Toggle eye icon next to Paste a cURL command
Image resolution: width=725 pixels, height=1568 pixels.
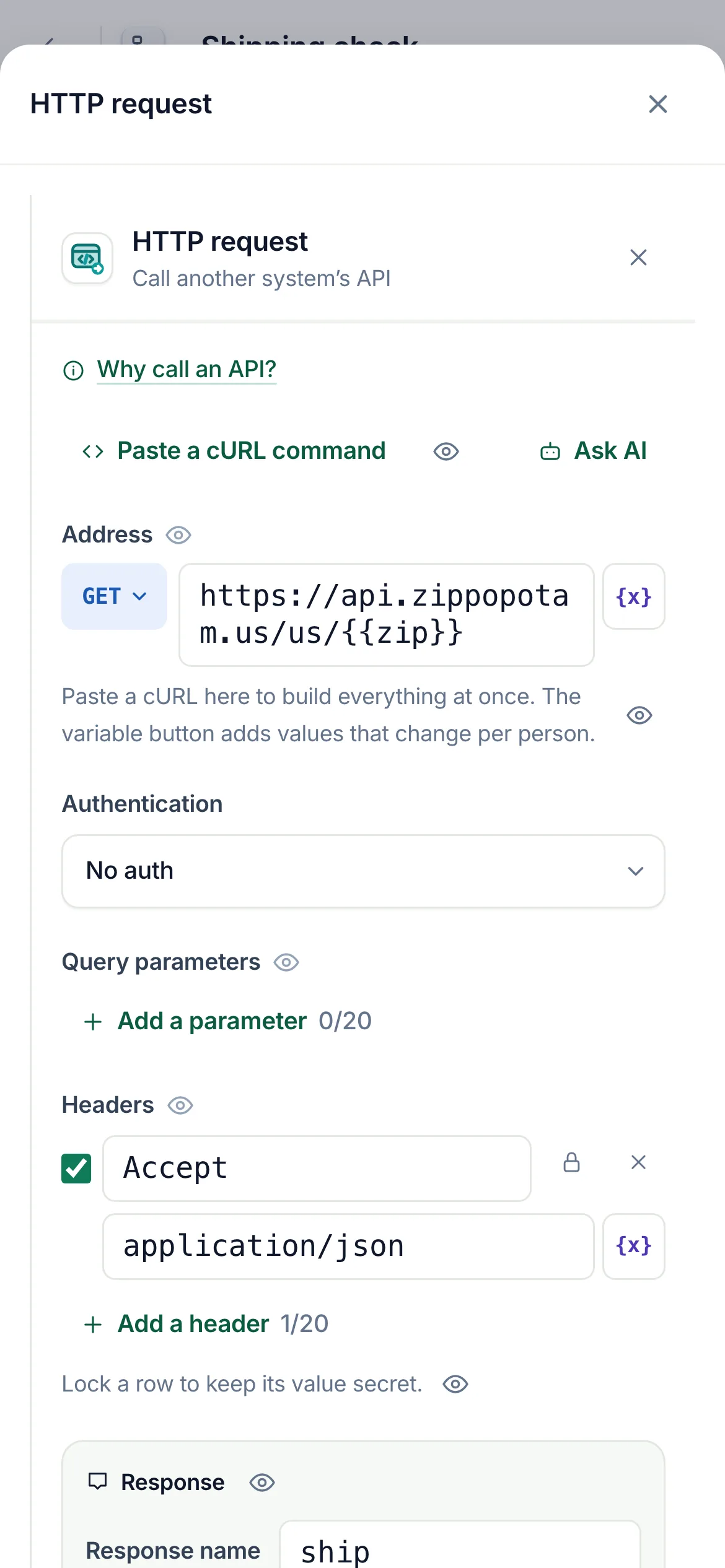(446, 451)
